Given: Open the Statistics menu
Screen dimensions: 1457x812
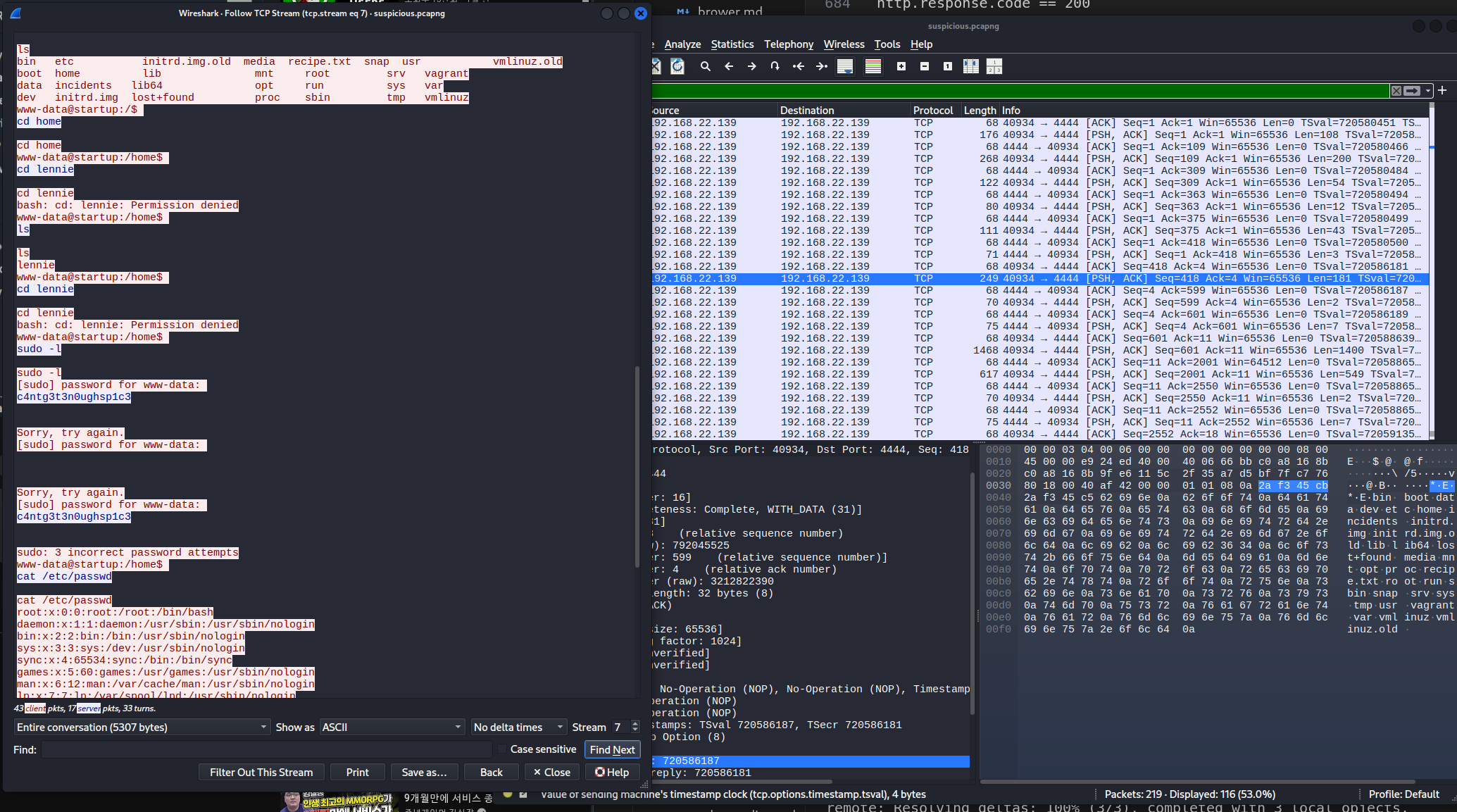Looking at the screenshot, I should 732,44.
